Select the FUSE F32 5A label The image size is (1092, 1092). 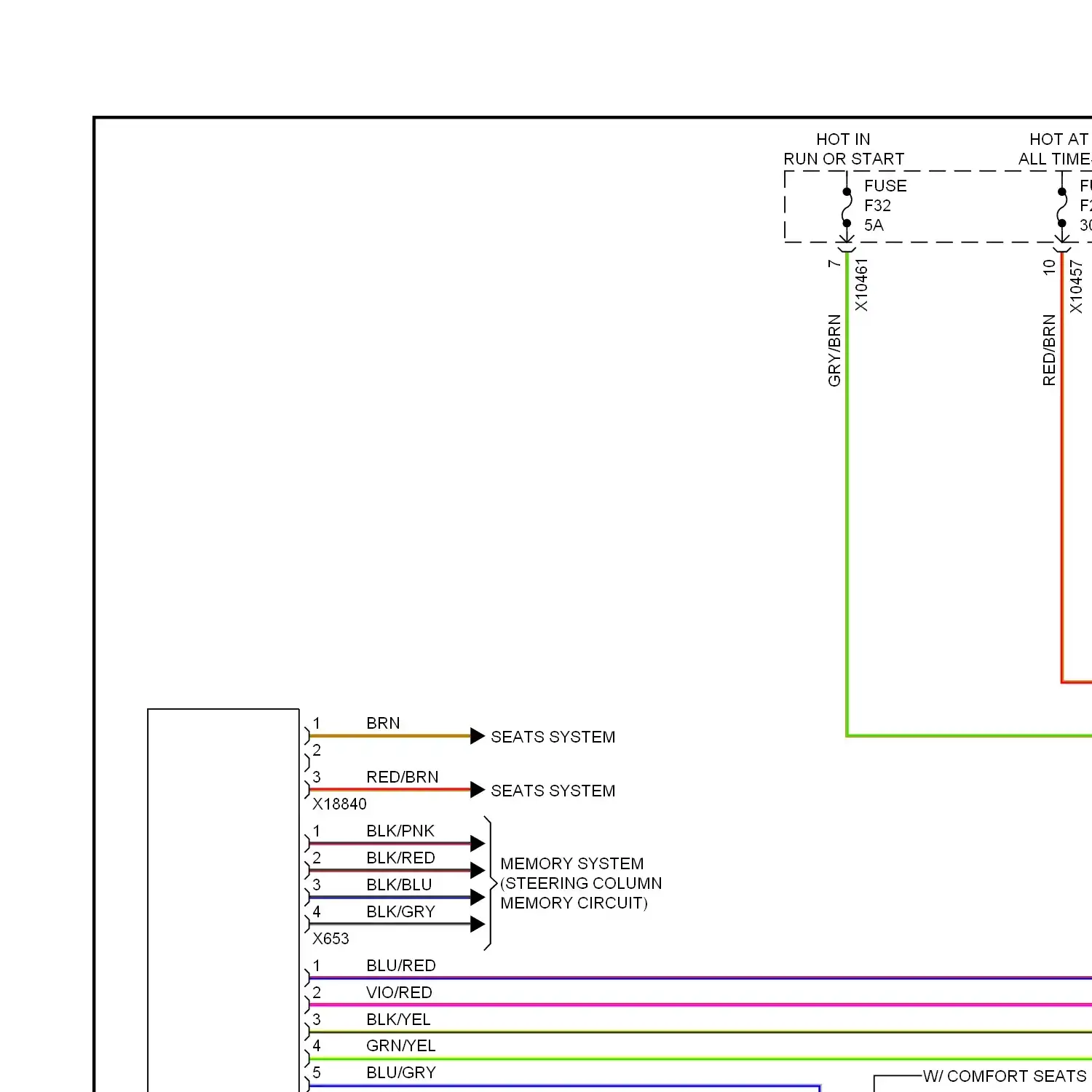885,205
